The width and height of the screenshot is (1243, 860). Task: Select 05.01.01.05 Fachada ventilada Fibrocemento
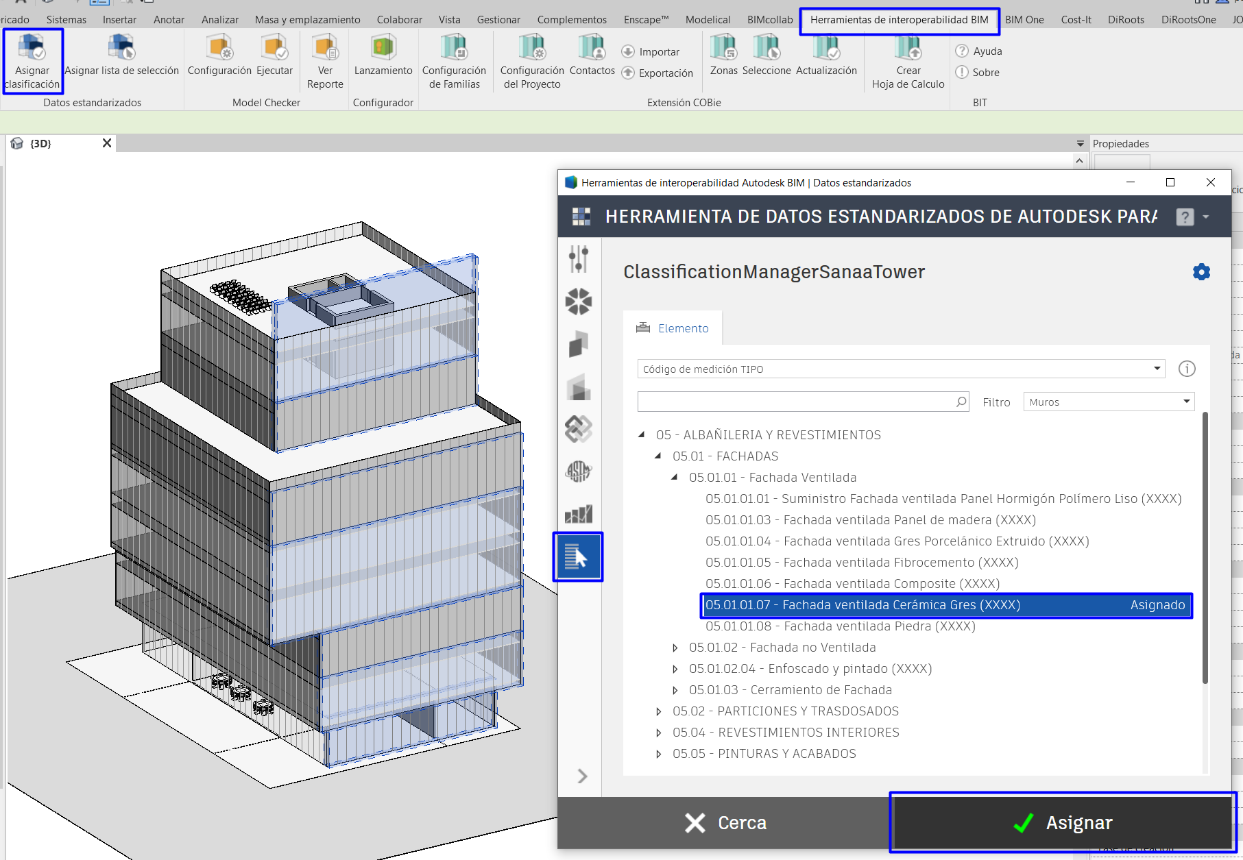862,562
